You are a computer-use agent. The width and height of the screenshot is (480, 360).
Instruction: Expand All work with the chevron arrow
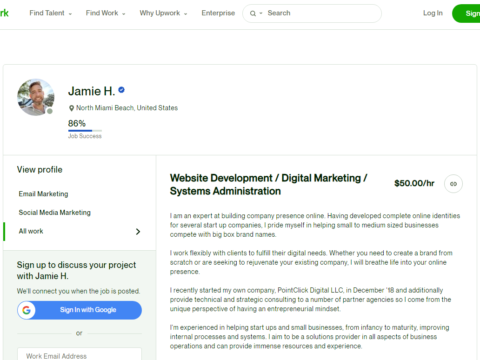coord(138,231)
